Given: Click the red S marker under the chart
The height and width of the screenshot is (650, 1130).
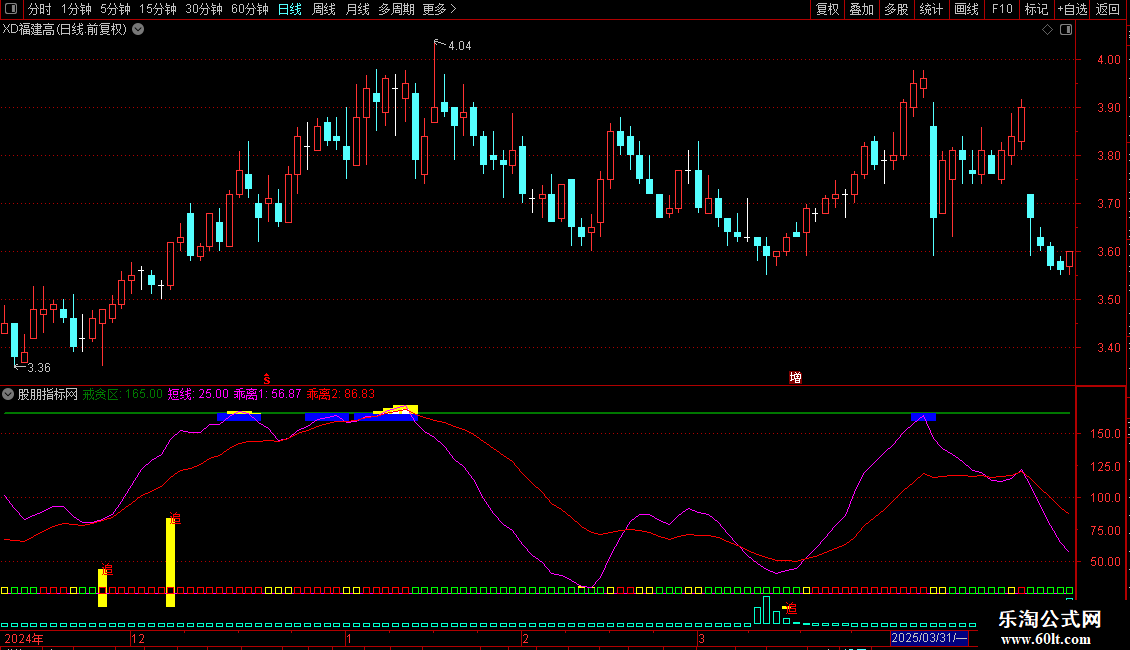Looking at the screenshot, I should [x=267, y=379].
